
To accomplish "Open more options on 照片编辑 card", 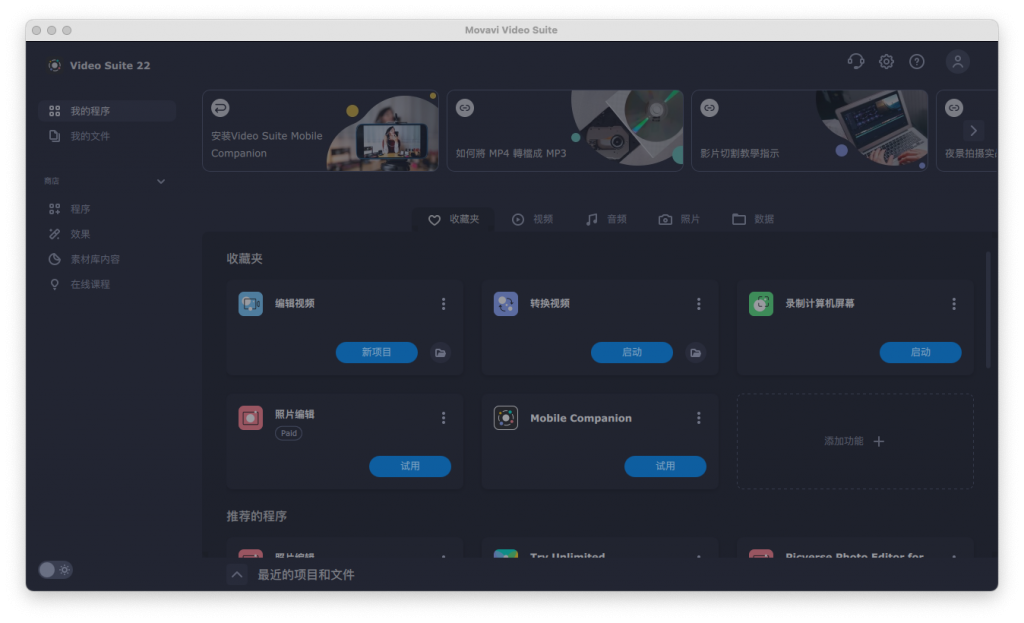I will pos(443,418).
